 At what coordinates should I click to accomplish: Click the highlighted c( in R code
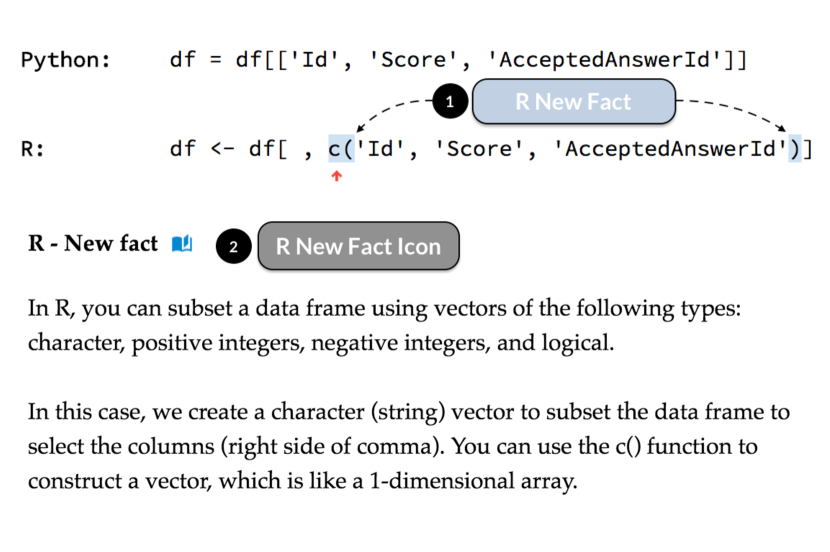[342, 150]
